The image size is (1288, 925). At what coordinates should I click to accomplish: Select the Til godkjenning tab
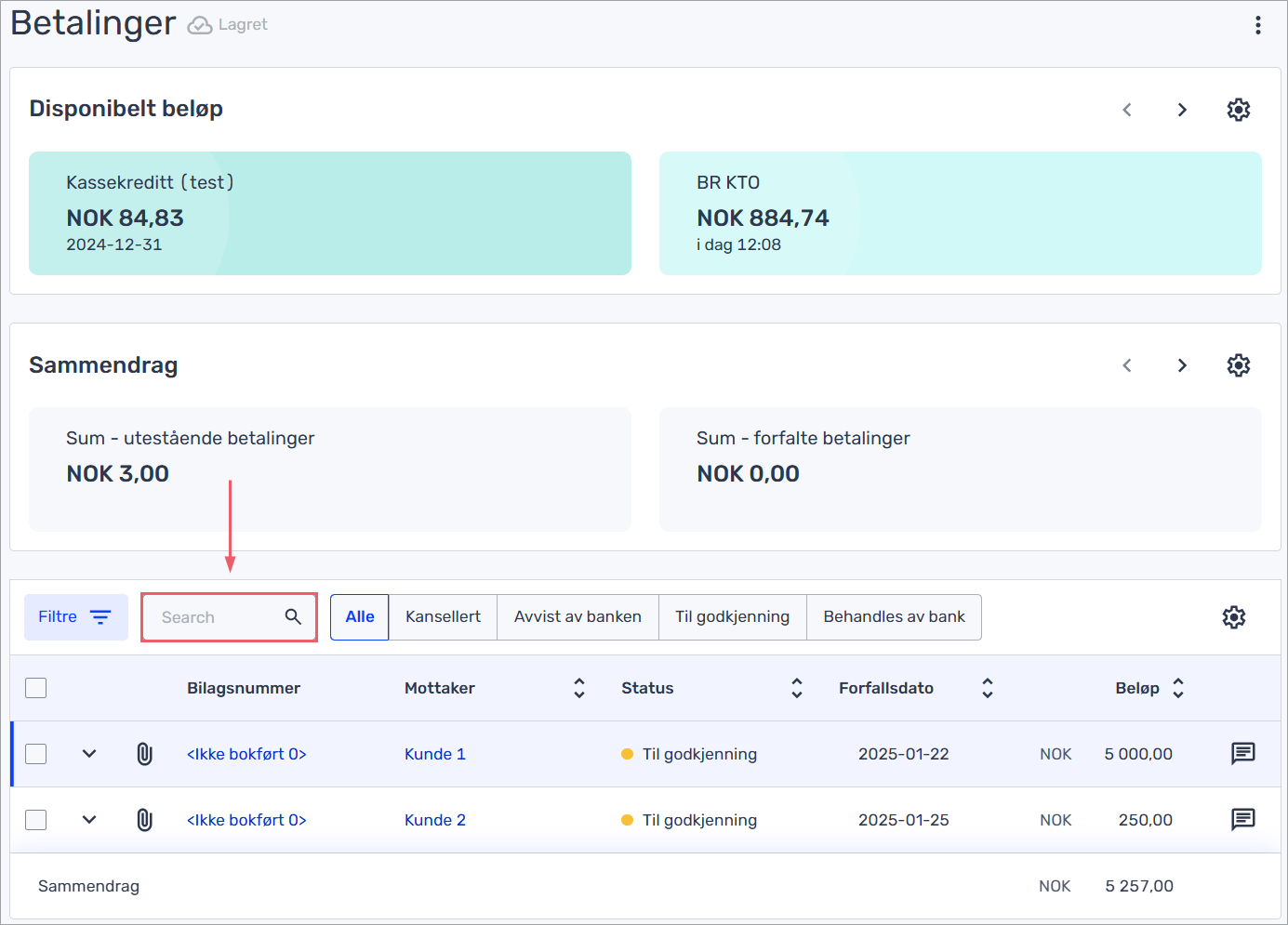733,617
